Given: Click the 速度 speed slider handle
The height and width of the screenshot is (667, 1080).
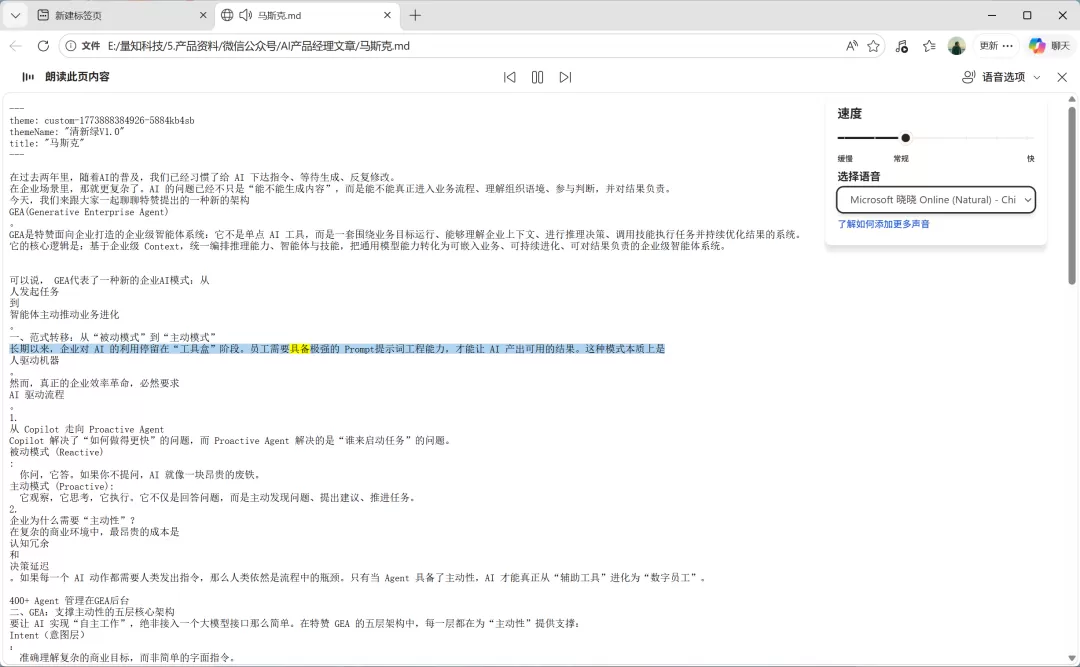Looking at the screenshot, I should coord(906,138).
